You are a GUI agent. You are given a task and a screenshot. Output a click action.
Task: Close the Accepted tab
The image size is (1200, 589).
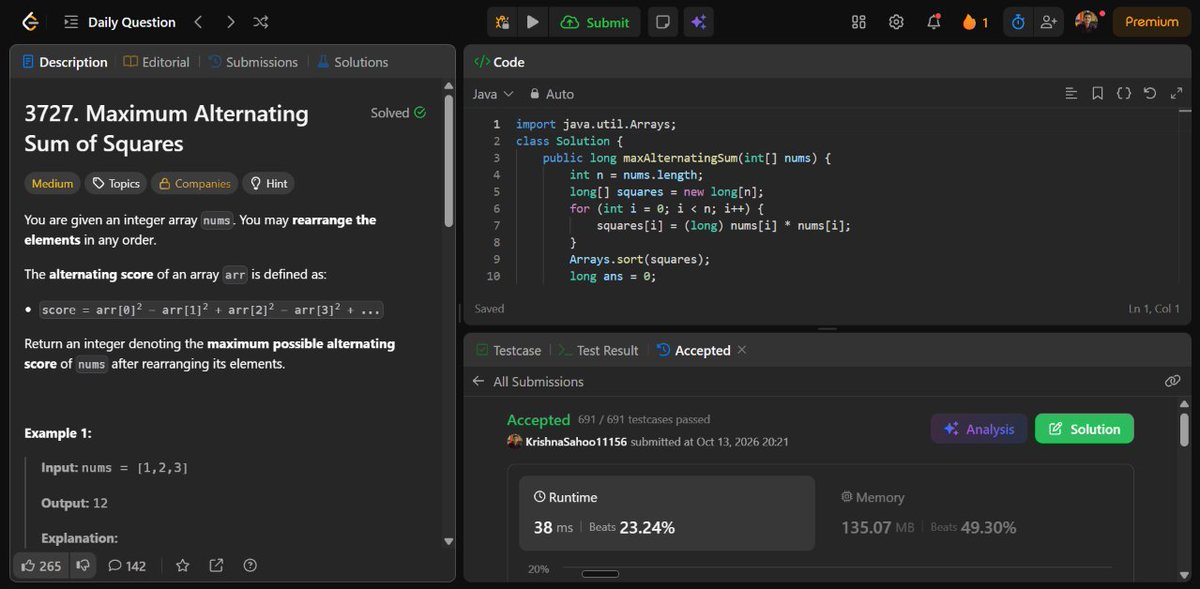tap(741, 351)
